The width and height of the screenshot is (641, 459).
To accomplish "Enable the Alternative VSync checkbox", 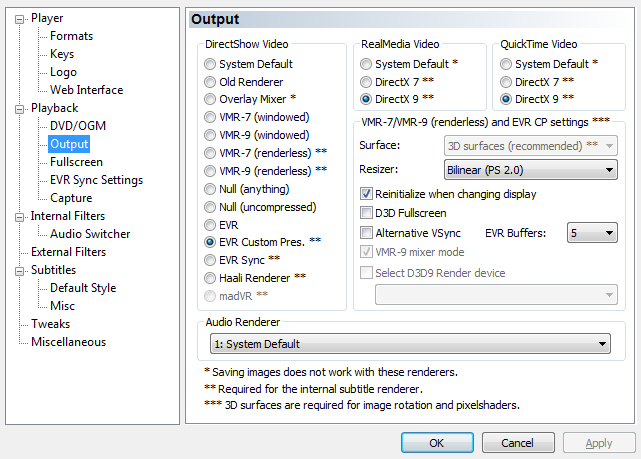I will point(366,233).
